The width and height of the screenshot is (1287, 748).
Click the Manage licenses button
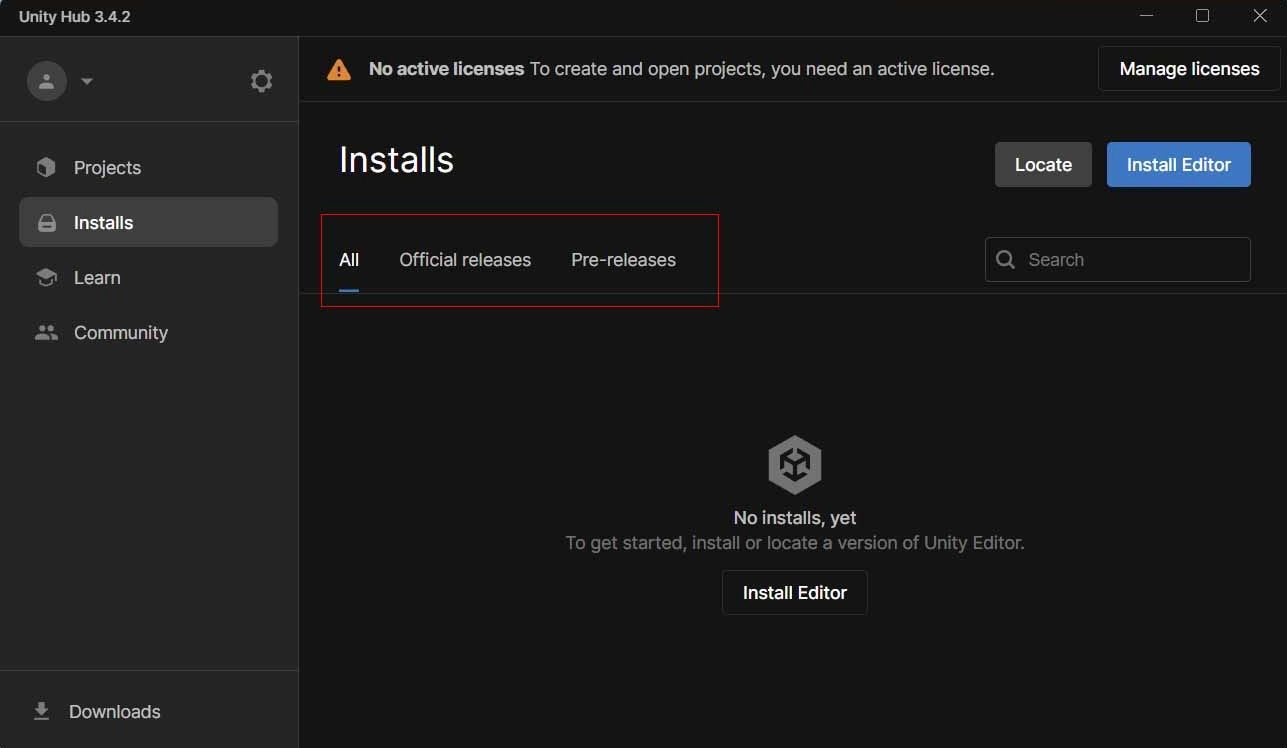click(1189, 69)
